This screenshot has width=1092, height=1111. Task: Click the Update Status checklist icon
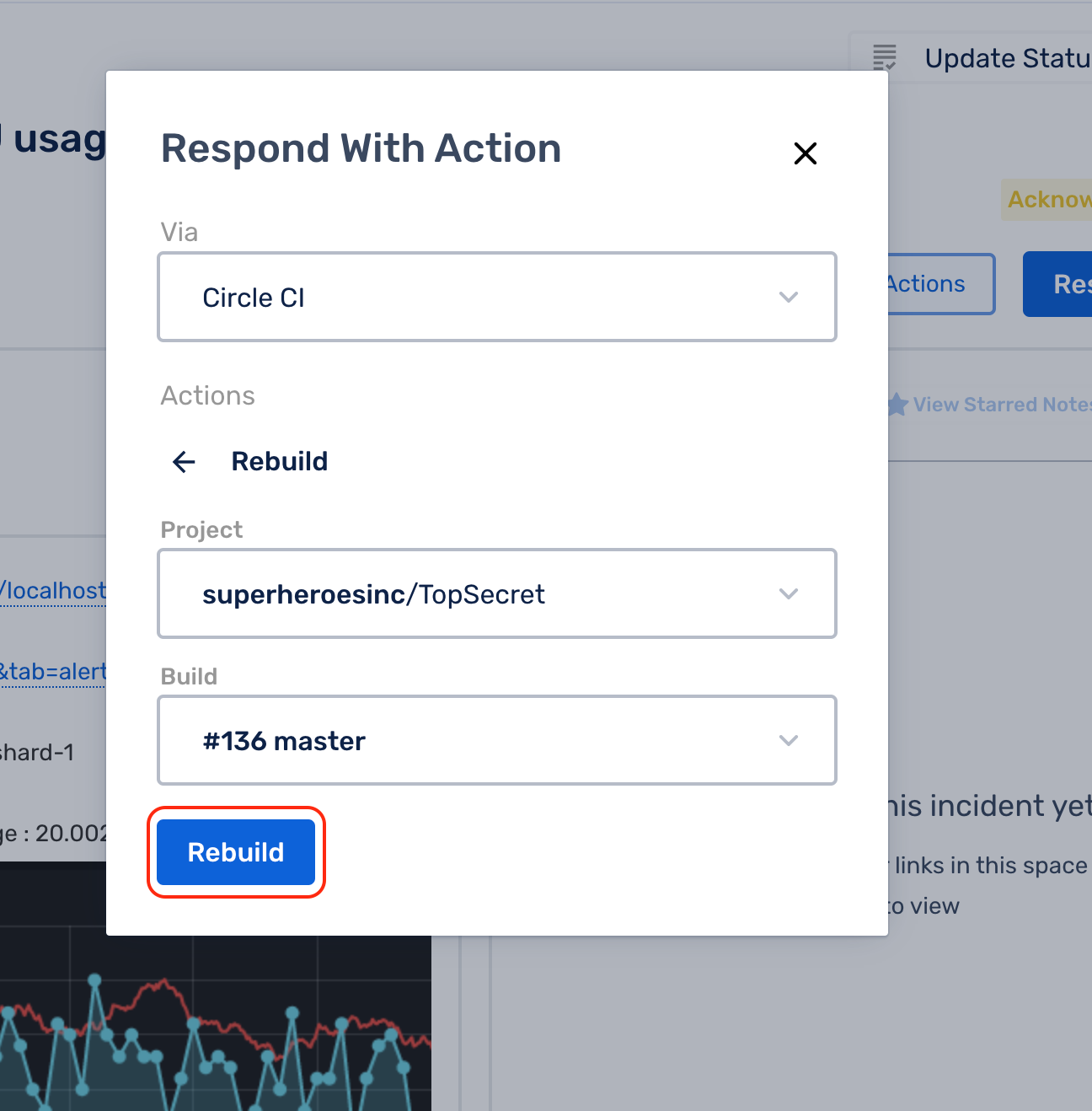pyautogui.click(x=884, y=58)
